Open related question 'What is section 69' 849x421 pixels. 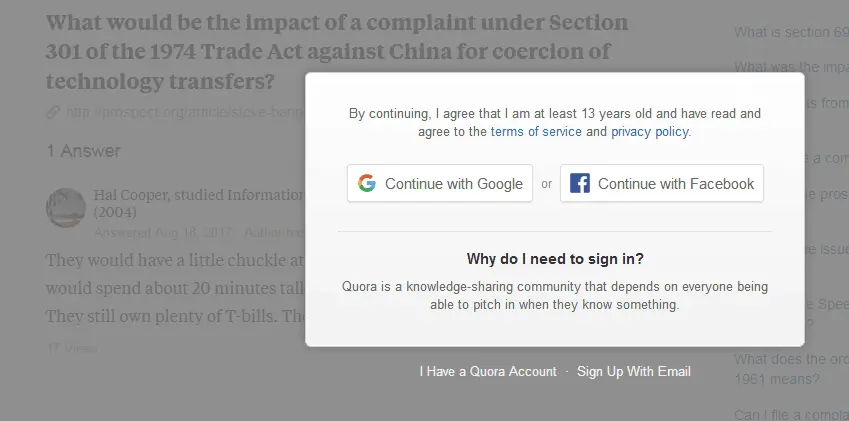pyautogui.click(x=791, y=32)
